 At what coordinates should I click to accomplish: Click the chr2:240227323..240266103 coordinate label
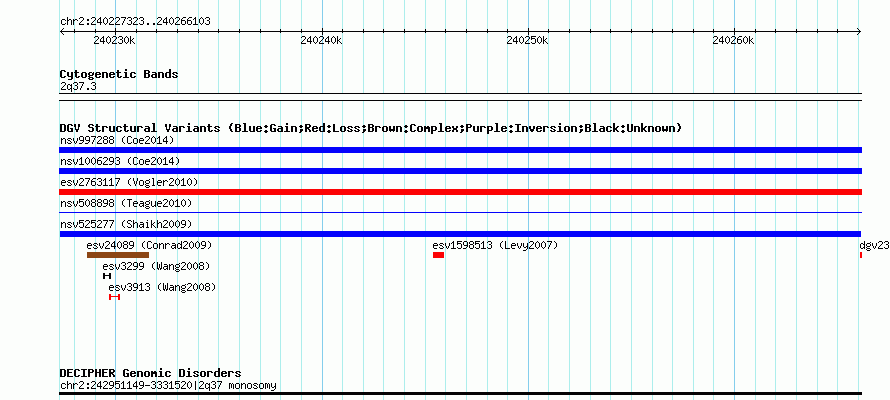point(135,22)
